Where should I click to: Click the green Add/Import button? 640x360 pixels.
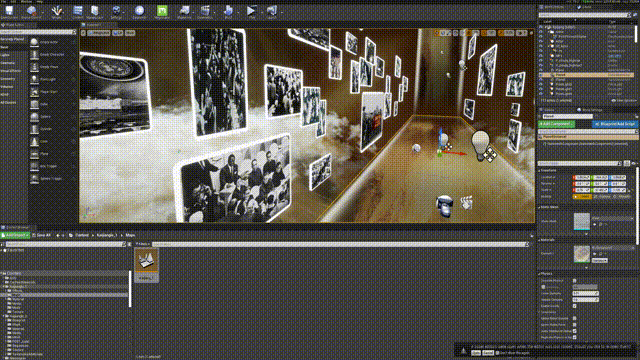tap(15, 235)
